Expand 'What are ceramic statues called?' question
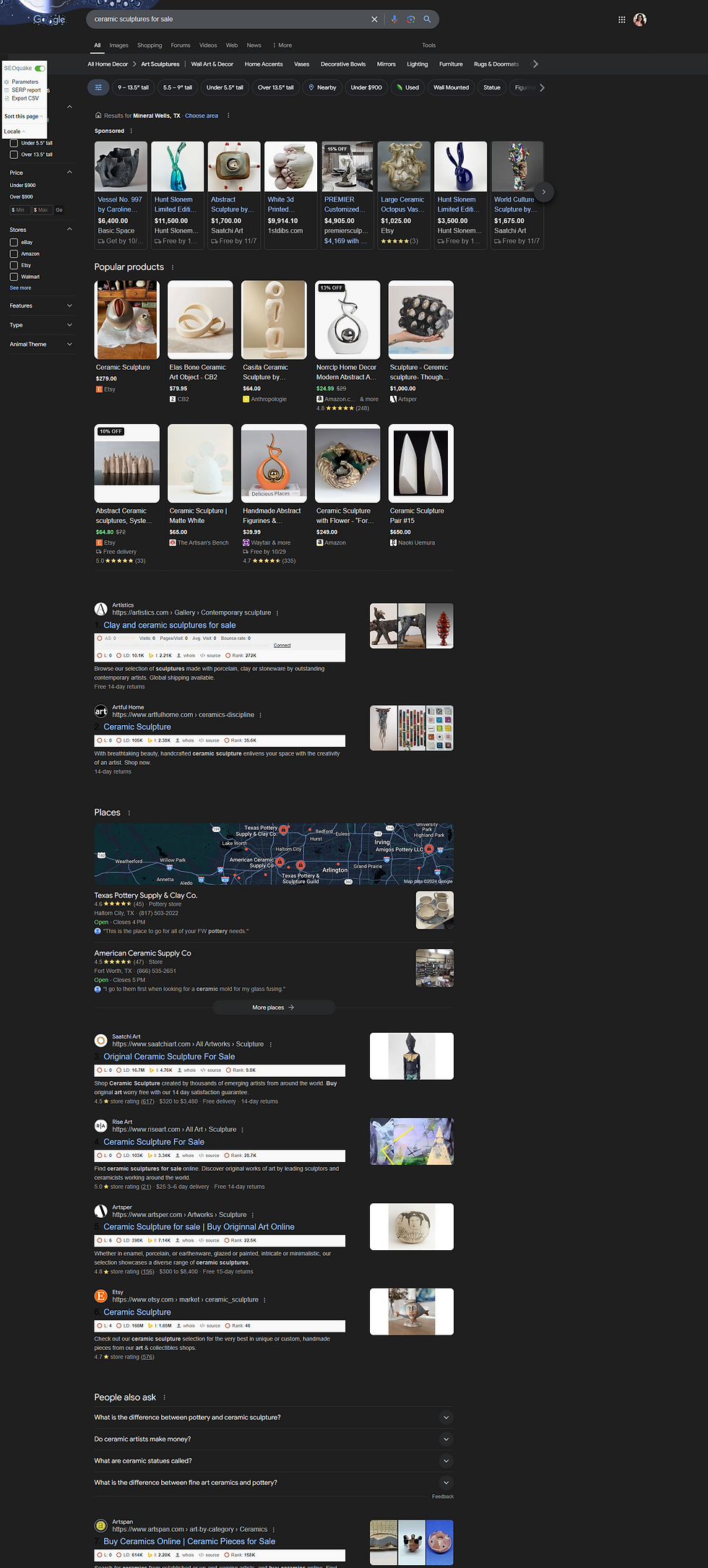The width and height of the screenshot is (708, 1568). tap(274, 1461)
